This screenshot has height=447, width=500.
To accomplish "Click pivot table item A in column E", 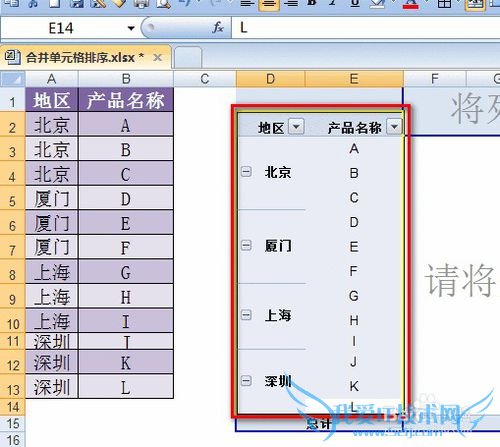I will [354, 149].
